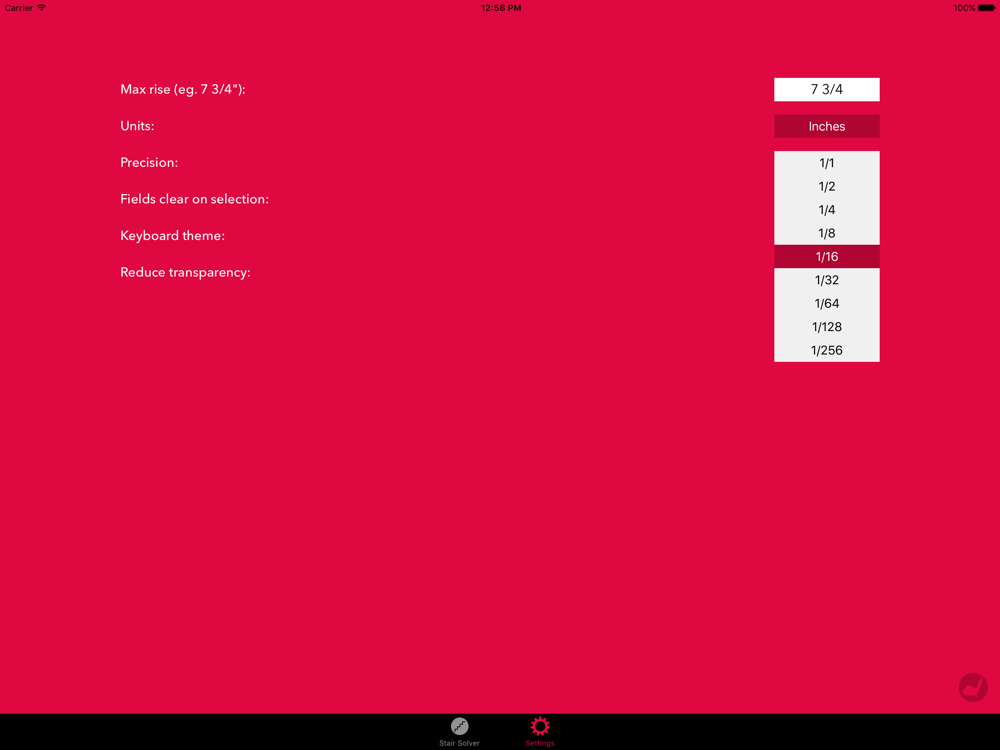Select 1/256 precision option
Image resolution: width=1000 pixels, height=750 pixels.
click(827, 350)
